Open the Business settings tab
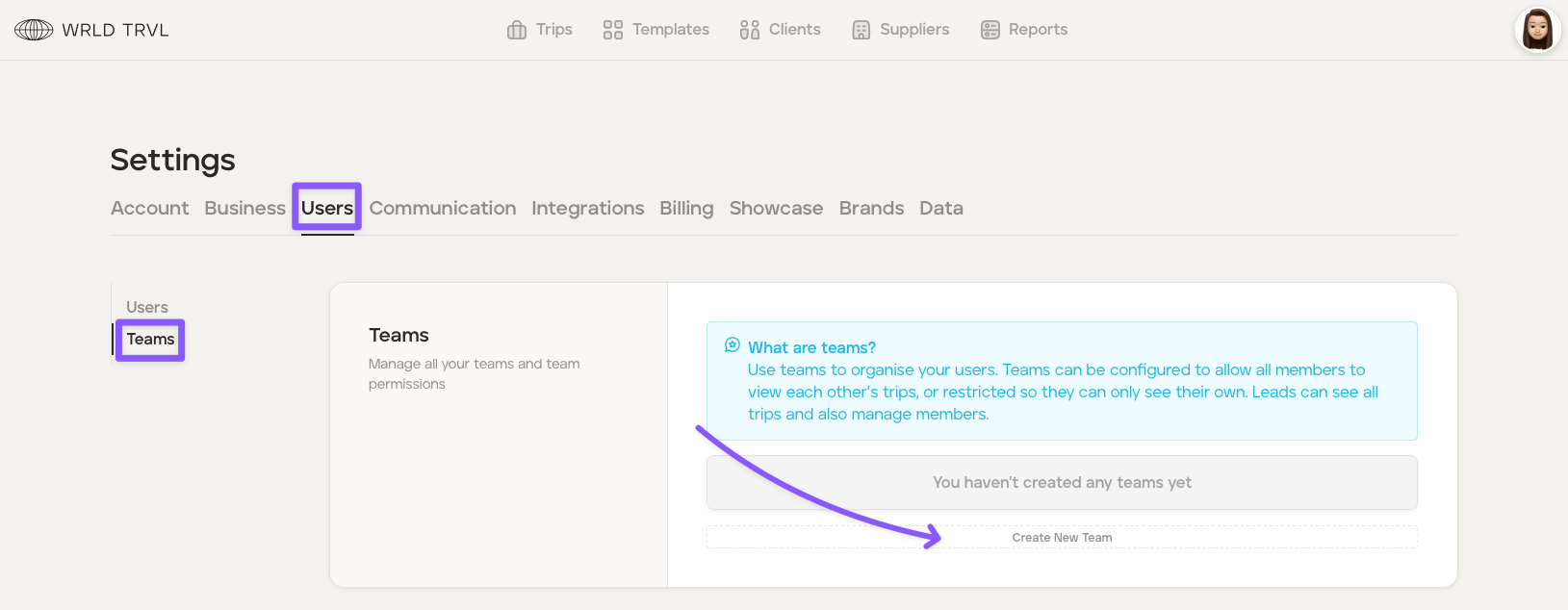 click(244, 208)
